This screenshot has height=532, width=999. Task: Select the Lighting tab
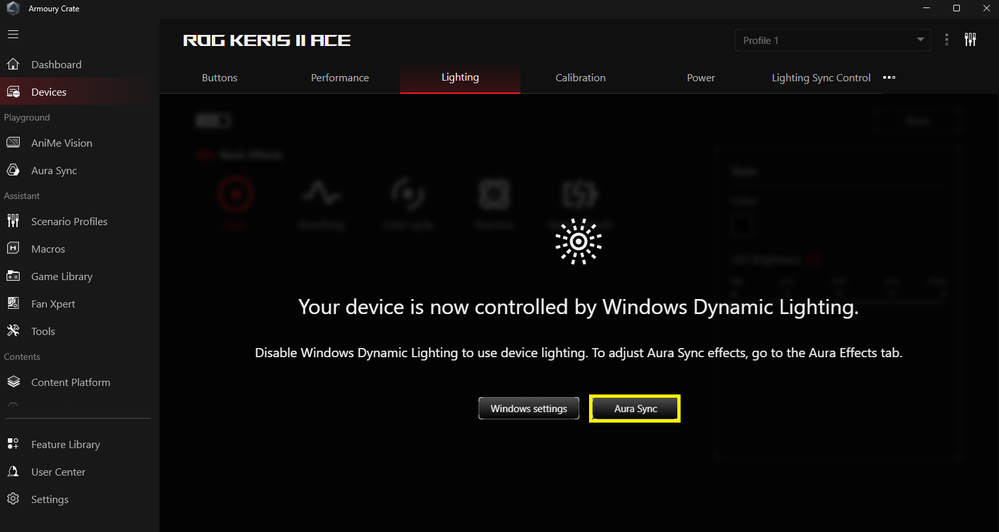(460, 78)
